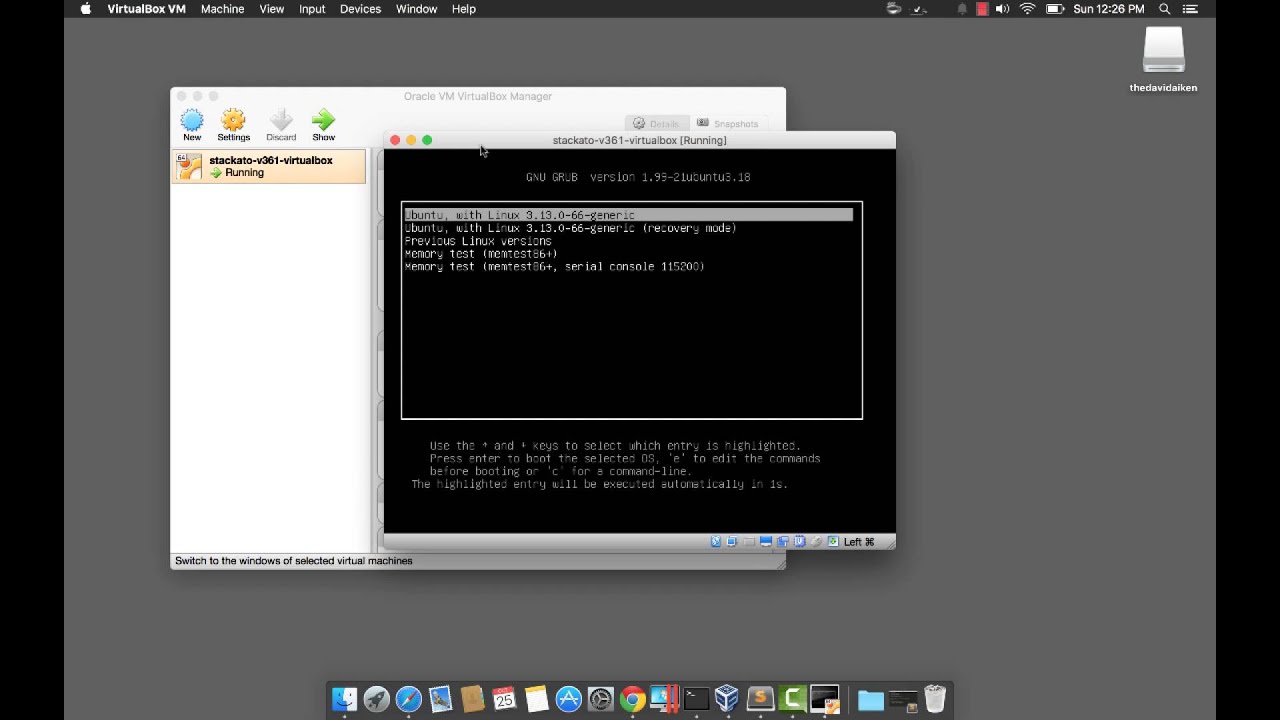Open Terminal from the Dock
The height and width of the screenshot is (720, 1280).
coord(696,698)
